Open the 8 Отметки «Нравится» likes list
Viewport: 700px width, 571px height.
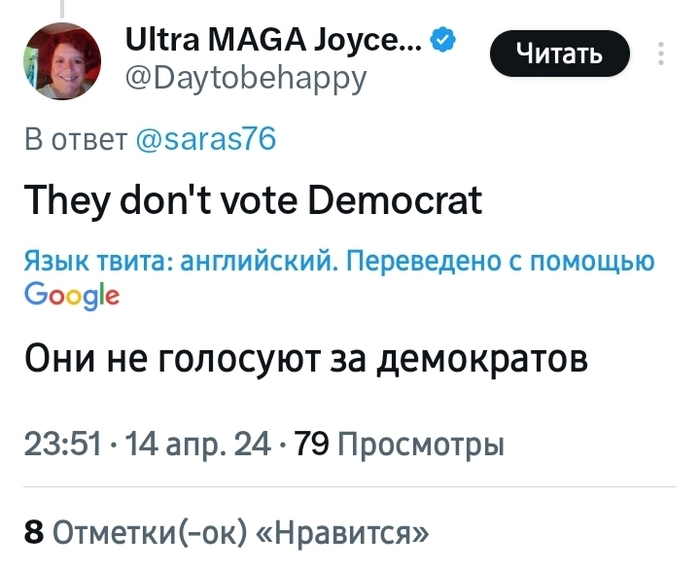tap(227, 530)
